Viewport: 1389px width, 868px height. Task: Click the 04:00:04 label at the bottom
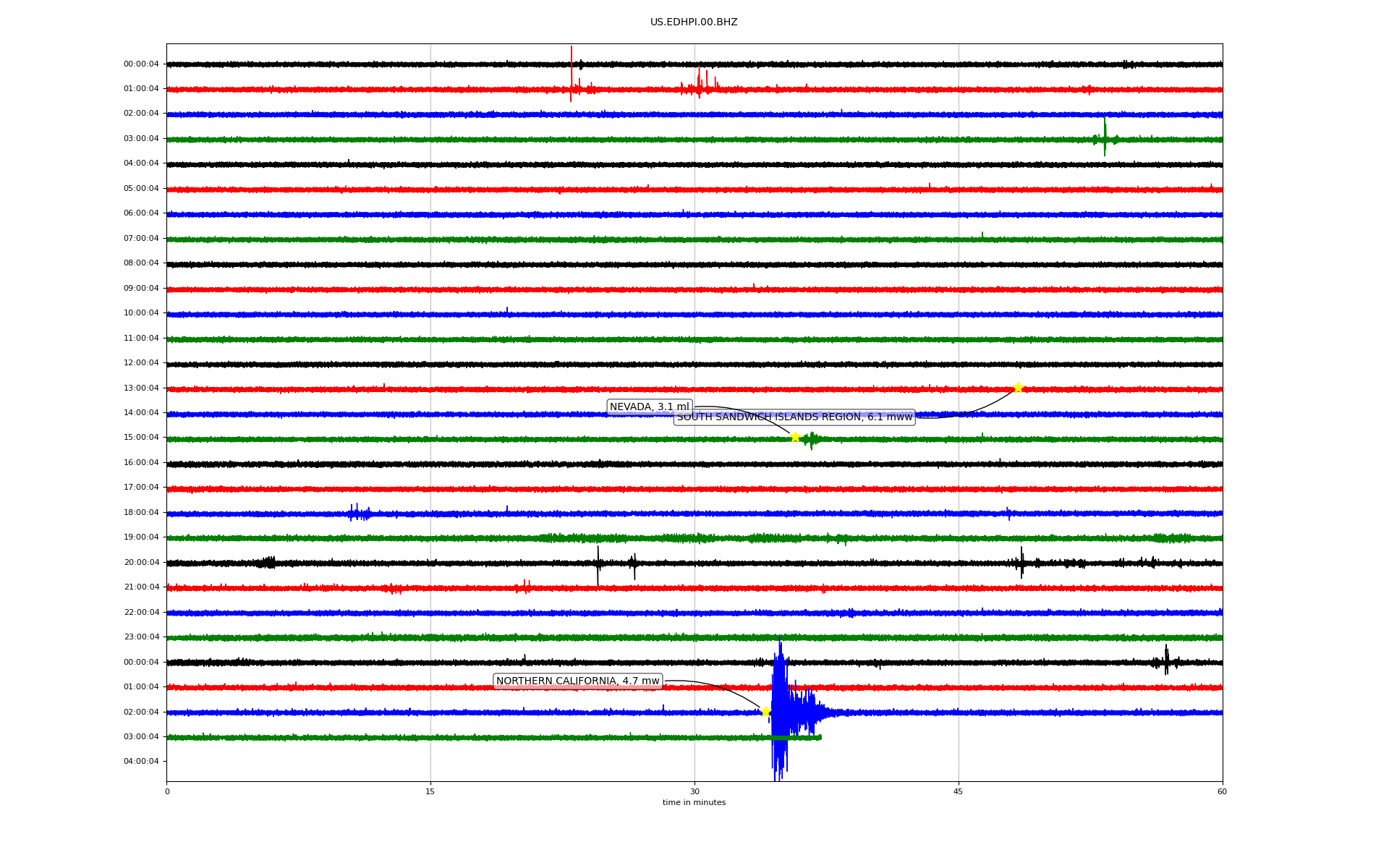141,762
